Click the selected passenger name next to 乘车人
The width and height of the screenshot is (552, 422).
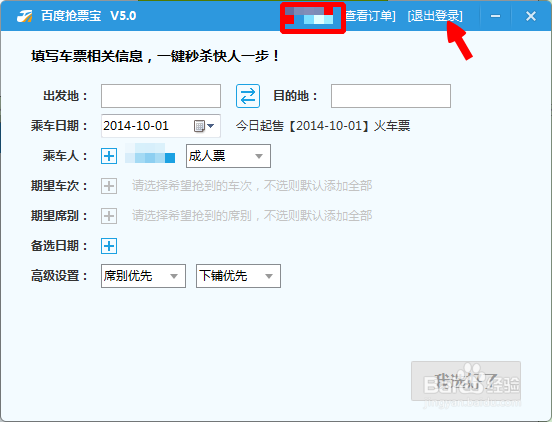[x=150, y=153]
